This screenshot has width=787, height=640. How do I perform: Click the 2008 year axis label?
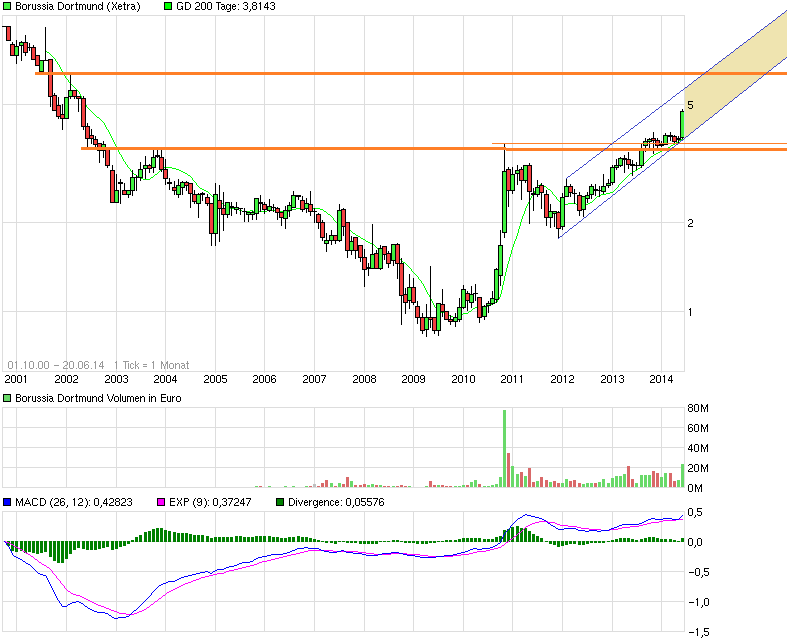pos(364,379)
